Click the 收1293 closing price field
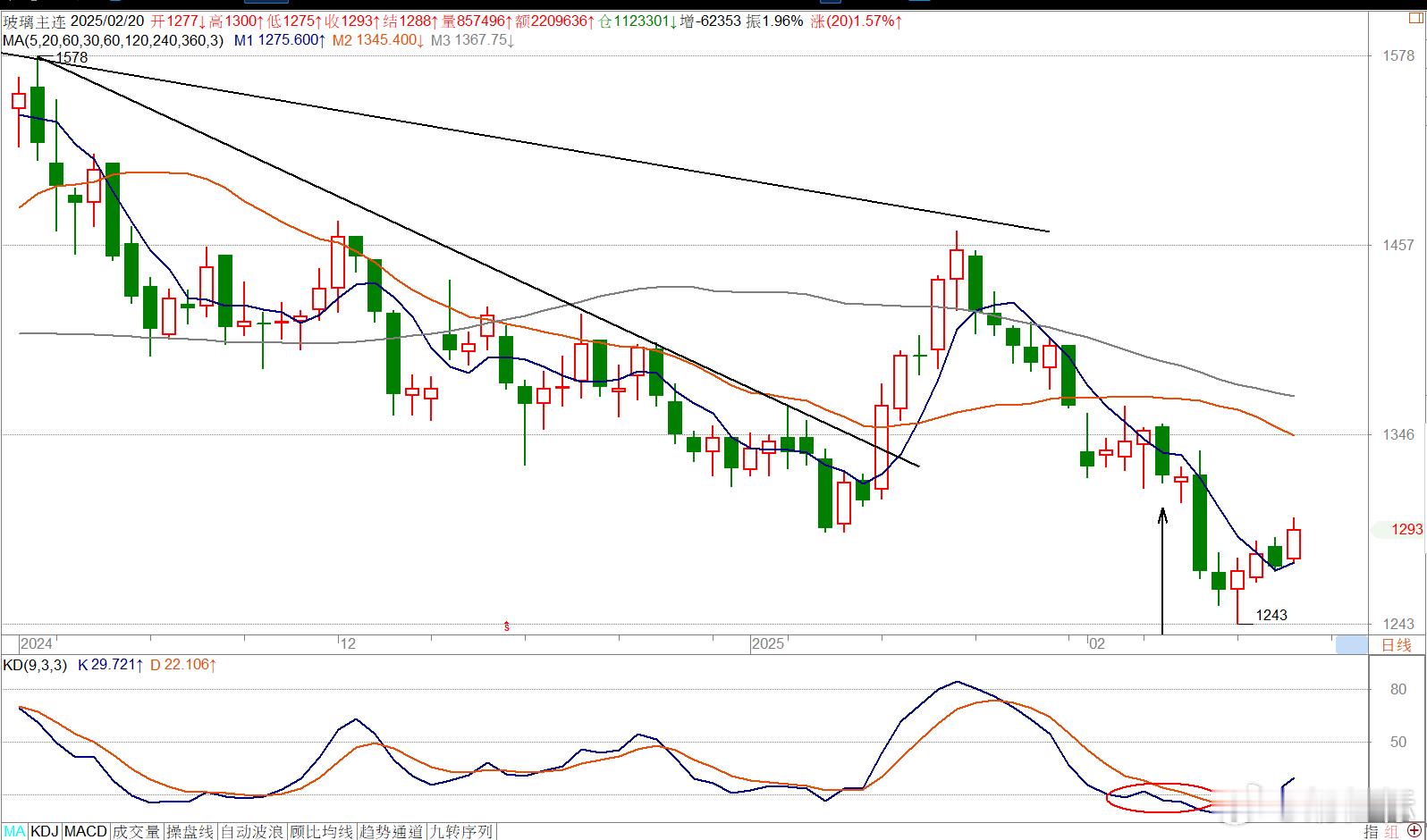Image resolution: width=1427 pixels, height=840 pixels. click(353, 21)
